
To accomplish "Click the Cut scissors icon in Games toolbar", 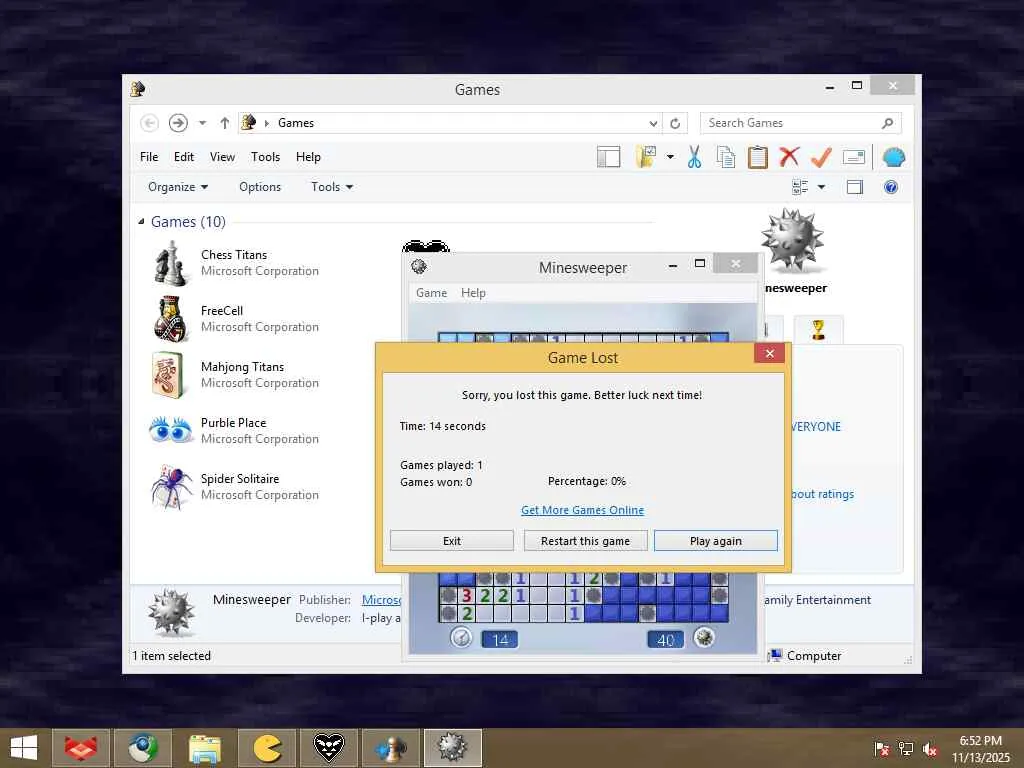I will tap(694, 157).
